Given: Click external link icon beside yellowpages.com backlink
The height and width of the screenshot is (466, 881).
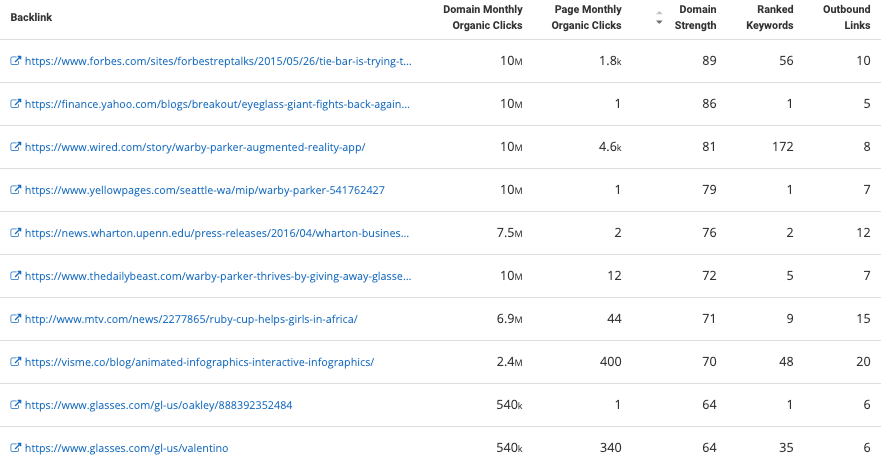Looking at the screenshot, I should coord(16,189).
